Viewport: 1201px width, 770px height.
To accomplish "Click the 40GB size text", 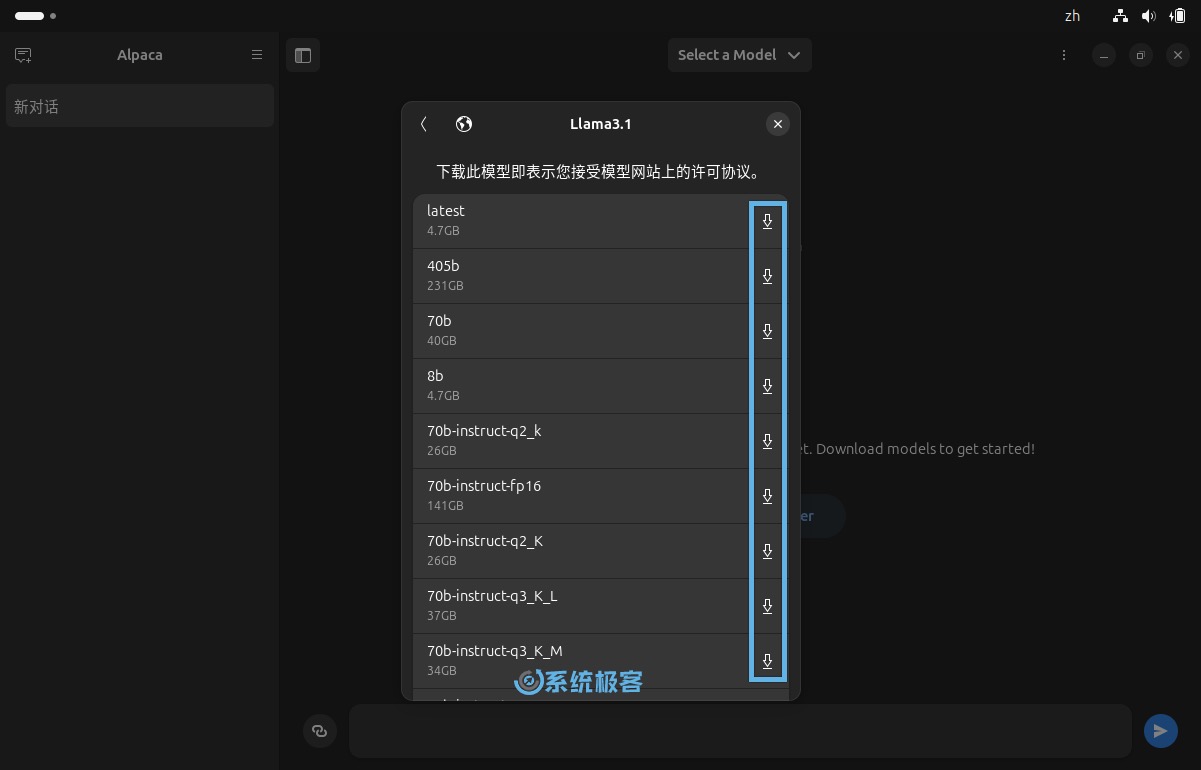I will coord(442,341).
